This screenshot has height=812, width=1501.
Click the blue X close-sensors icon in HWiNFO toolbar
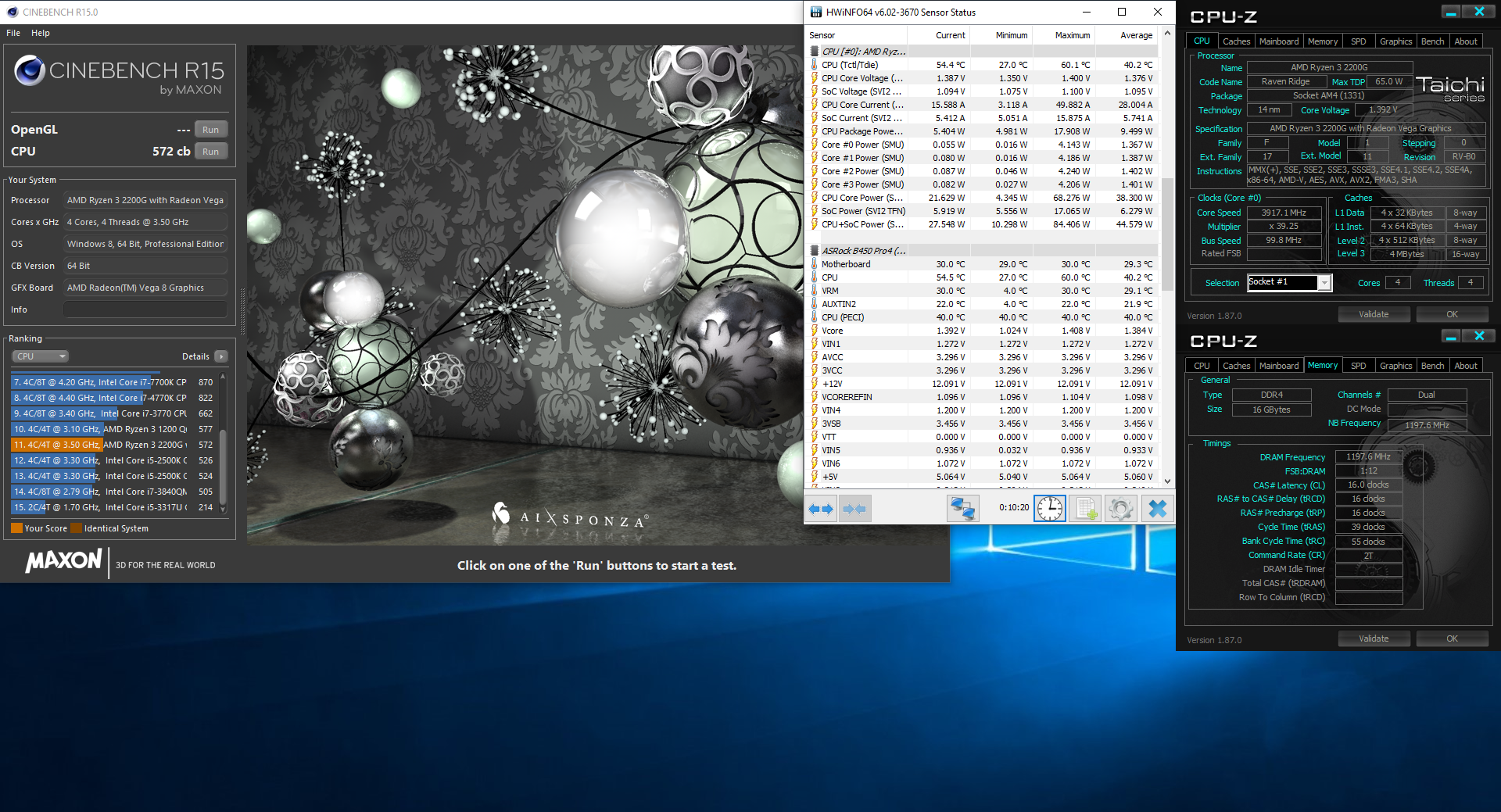click(1157, 509)
